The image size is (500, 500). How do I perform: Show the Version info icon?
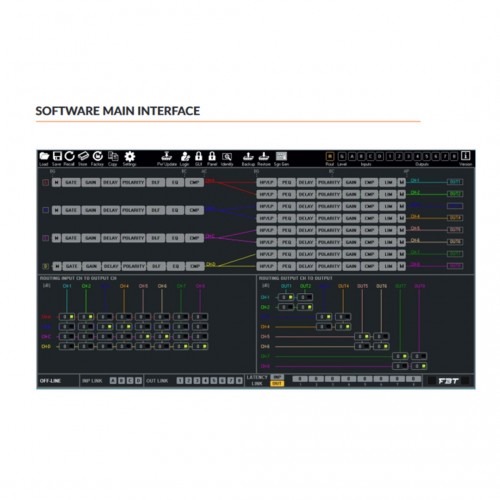[x=466, y=156]
